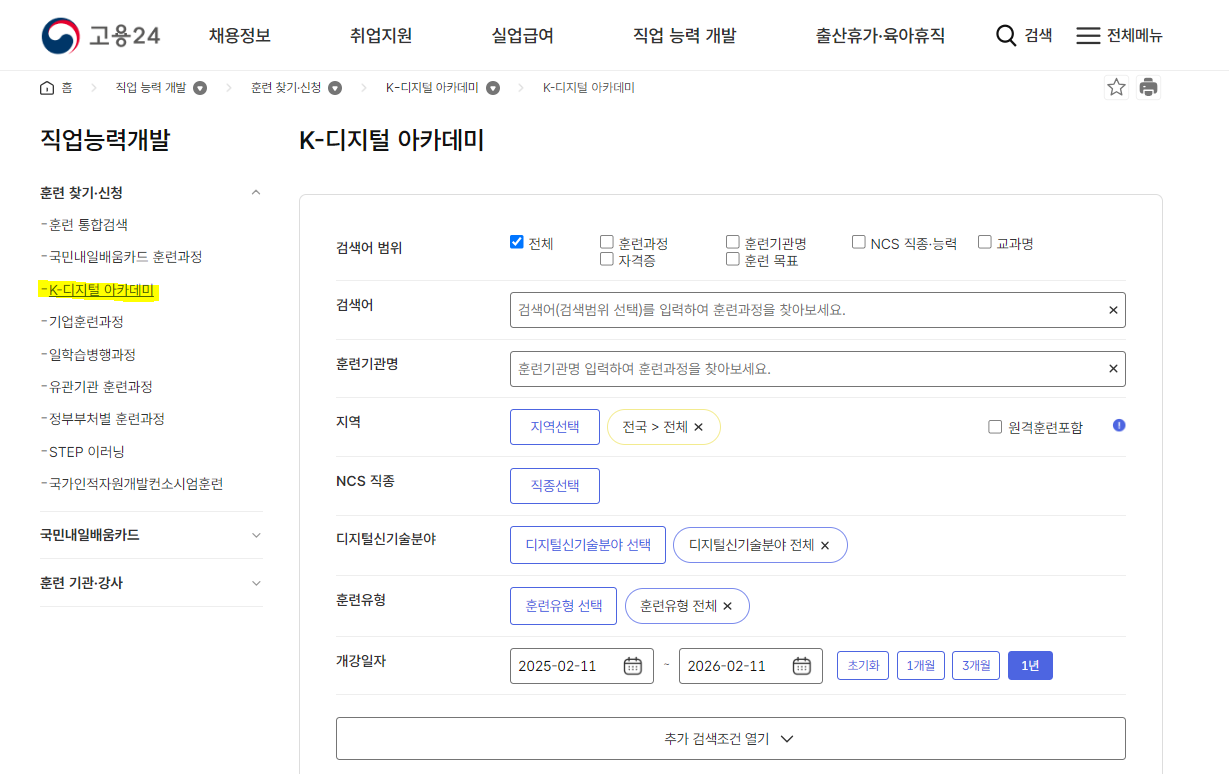Click start date field 2025-02-11
The height and width of the screenshot is (774, 1229).
click(582, 666)
